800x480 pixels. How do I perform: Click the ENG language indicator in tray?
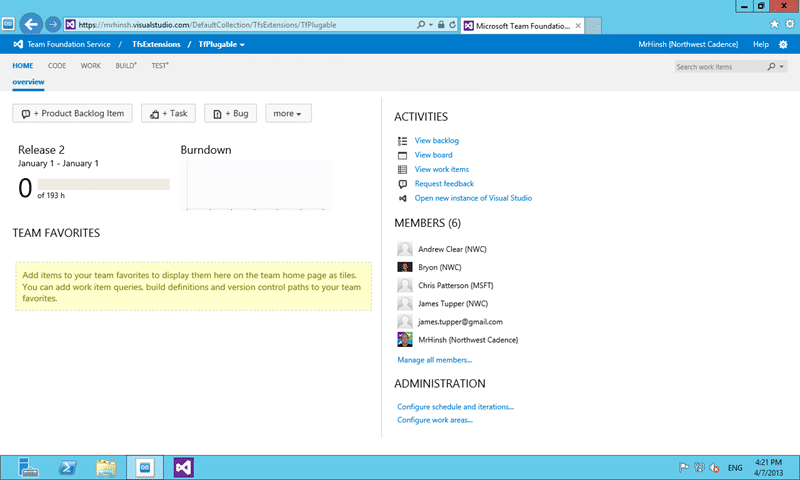735,468
